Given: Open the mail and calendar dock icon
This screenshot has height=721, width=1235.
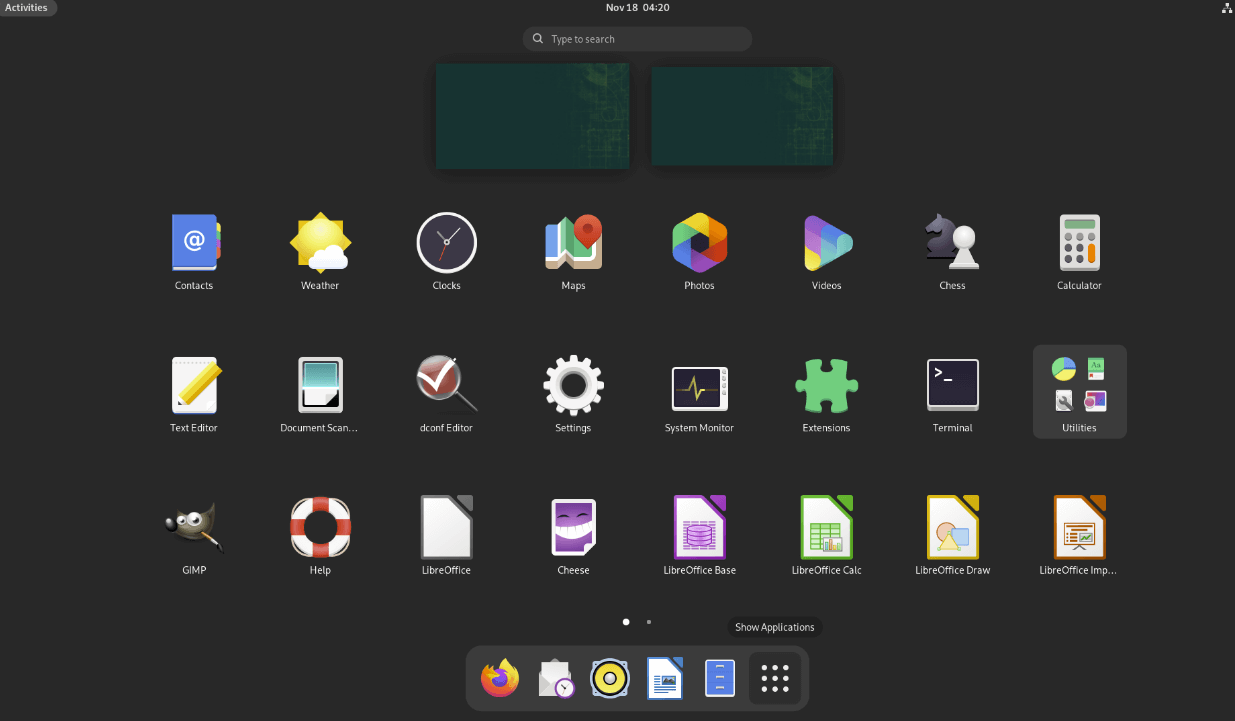Looking at the screenshot, I should point(555,678).
